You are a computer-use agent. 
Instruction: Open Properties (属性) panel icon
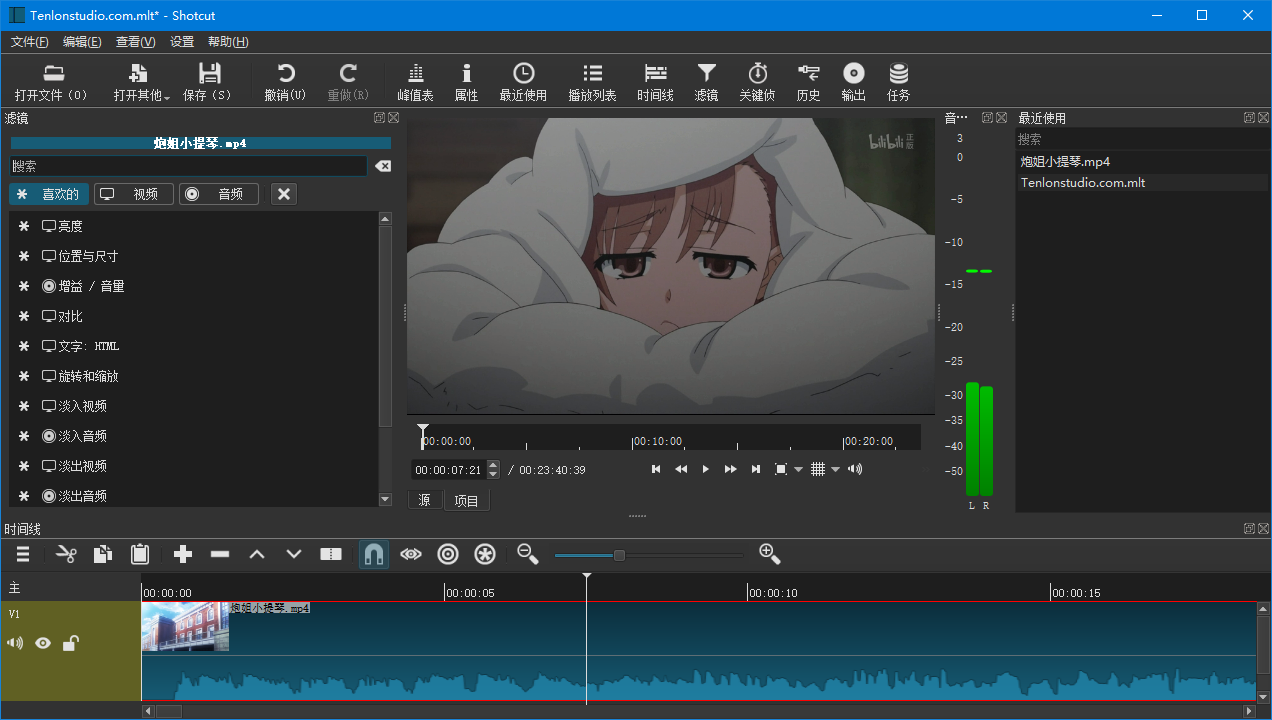[x=466, y=74]
